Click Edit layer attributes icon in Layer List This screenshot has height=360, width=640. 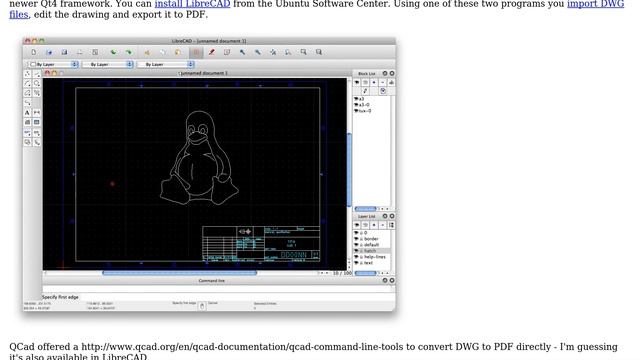tap(391, 225)
